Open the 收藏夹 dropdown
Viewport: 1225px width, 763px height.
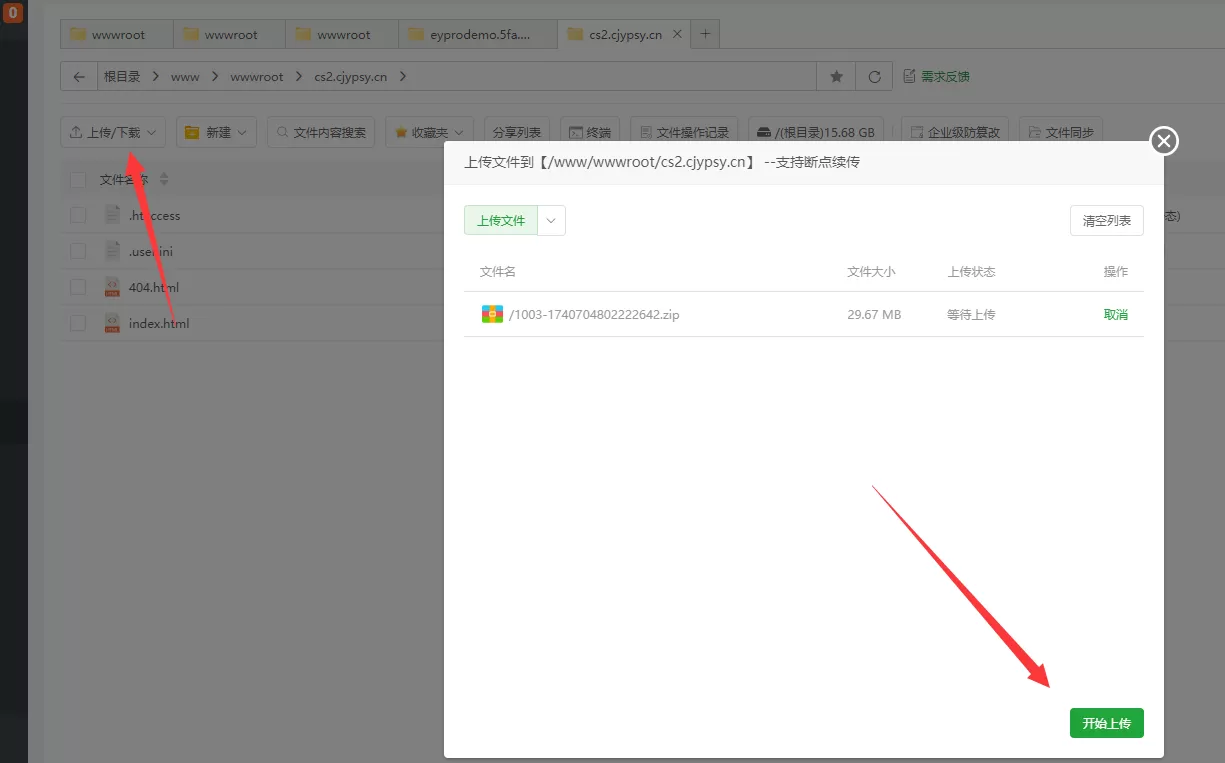[x=430, y=132]
